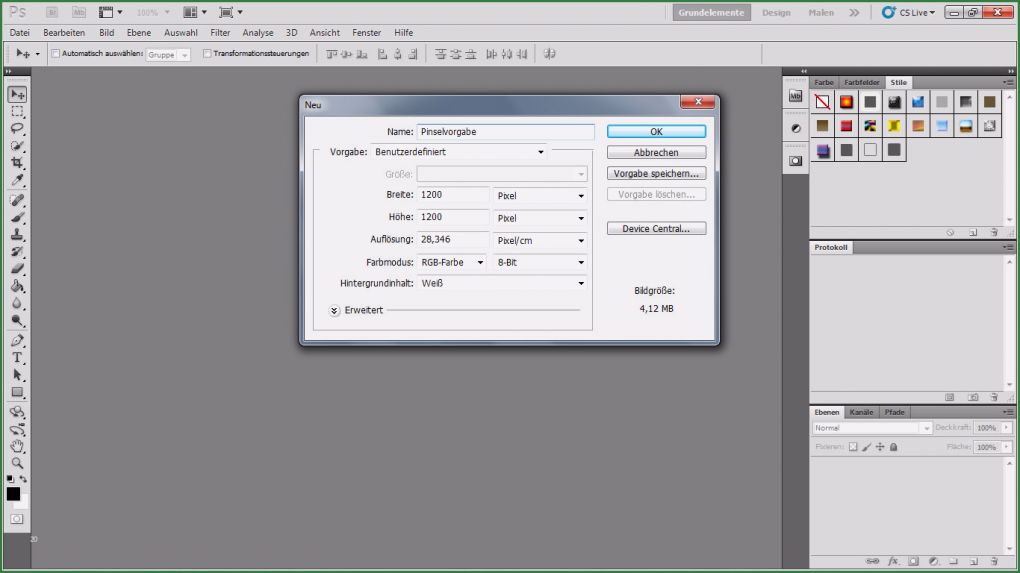1020x573 pixels.
Task: Open the 'Farbmodus' RGB-Farbe dropdown
Action: [x=451, y=263]
